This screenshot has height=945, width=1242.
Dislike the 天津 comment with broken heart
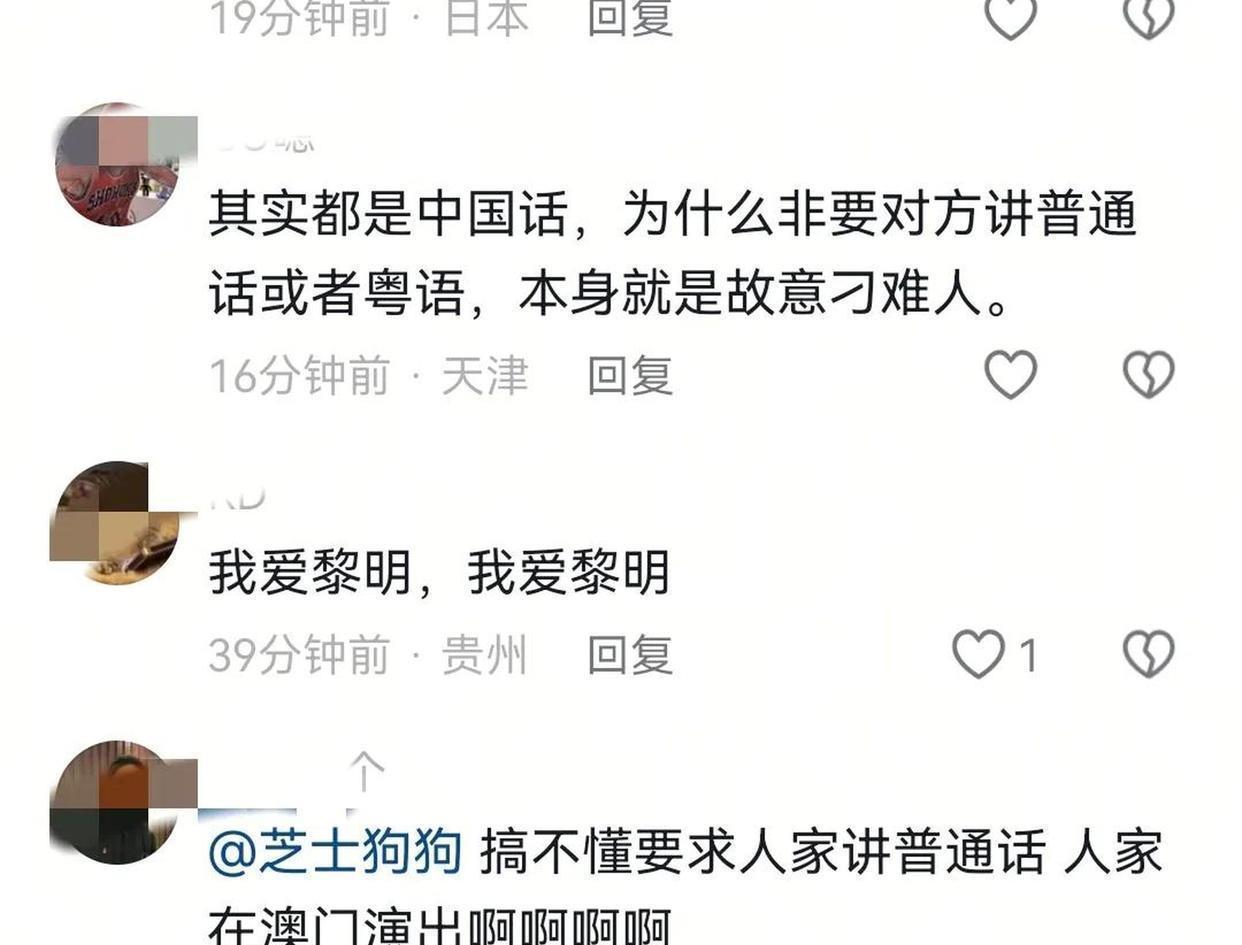(x=1148, y=375)
